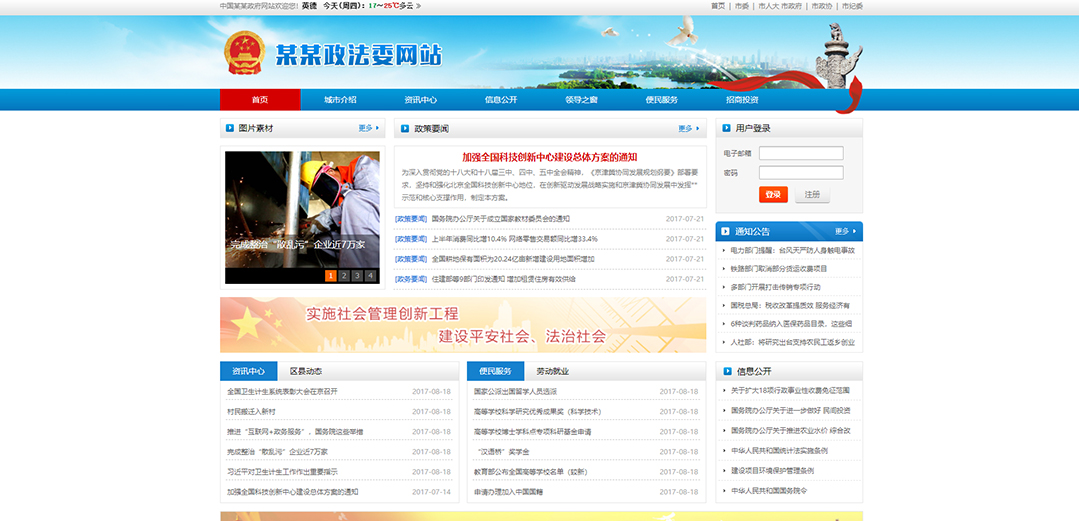The width and height of the screenshot is (1079, 521).
Task: Go to slide 2 in image carousel
Action: 344,276
